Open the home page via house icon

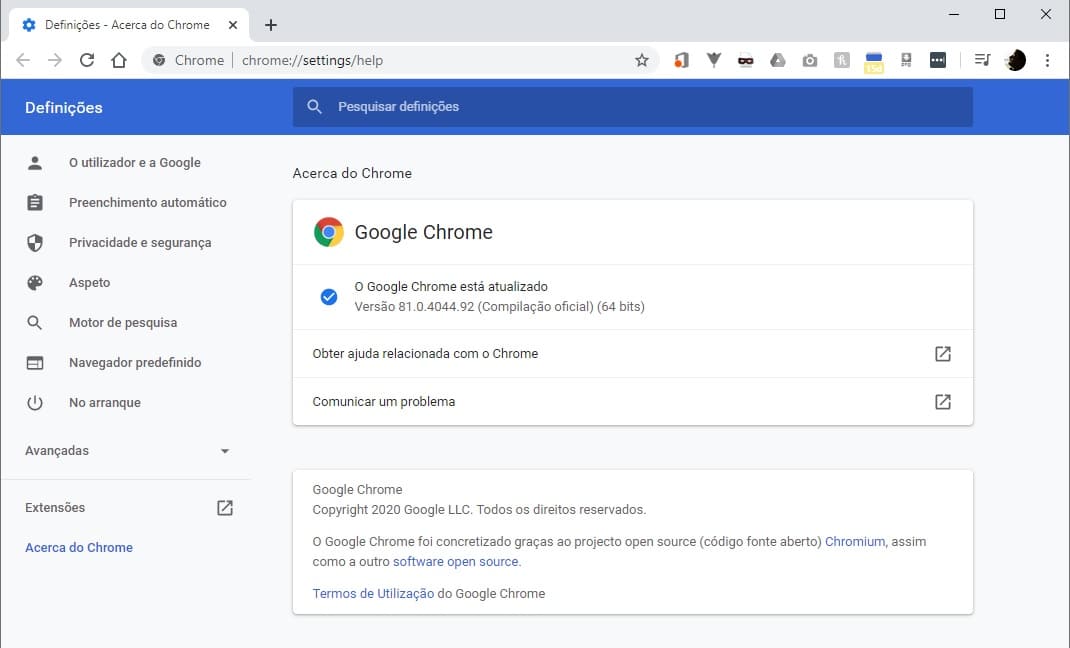click(x=119, y=60)
